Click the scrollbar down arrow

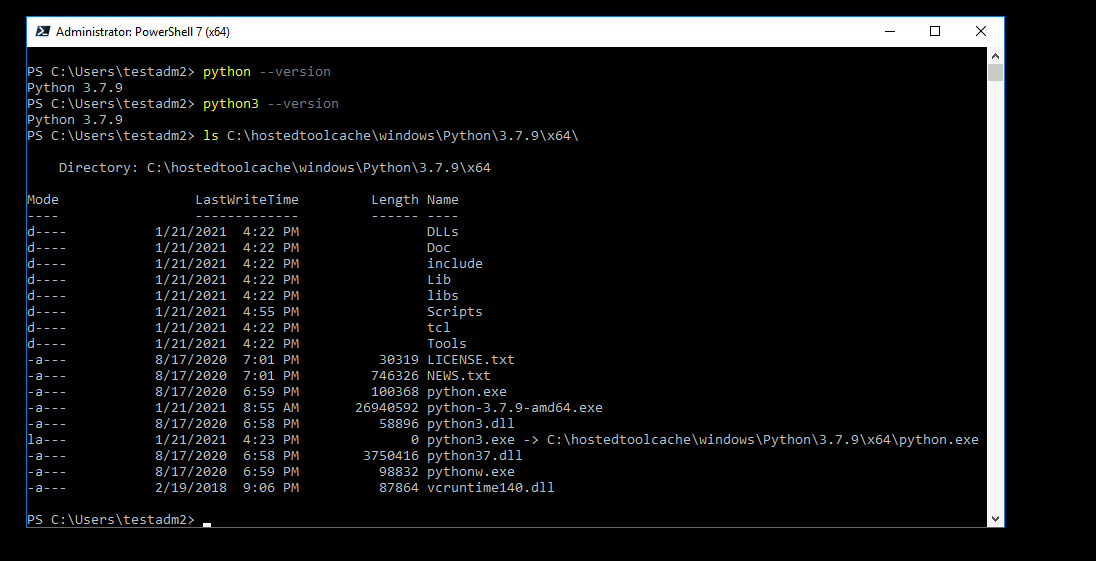(x=995, y=519)
